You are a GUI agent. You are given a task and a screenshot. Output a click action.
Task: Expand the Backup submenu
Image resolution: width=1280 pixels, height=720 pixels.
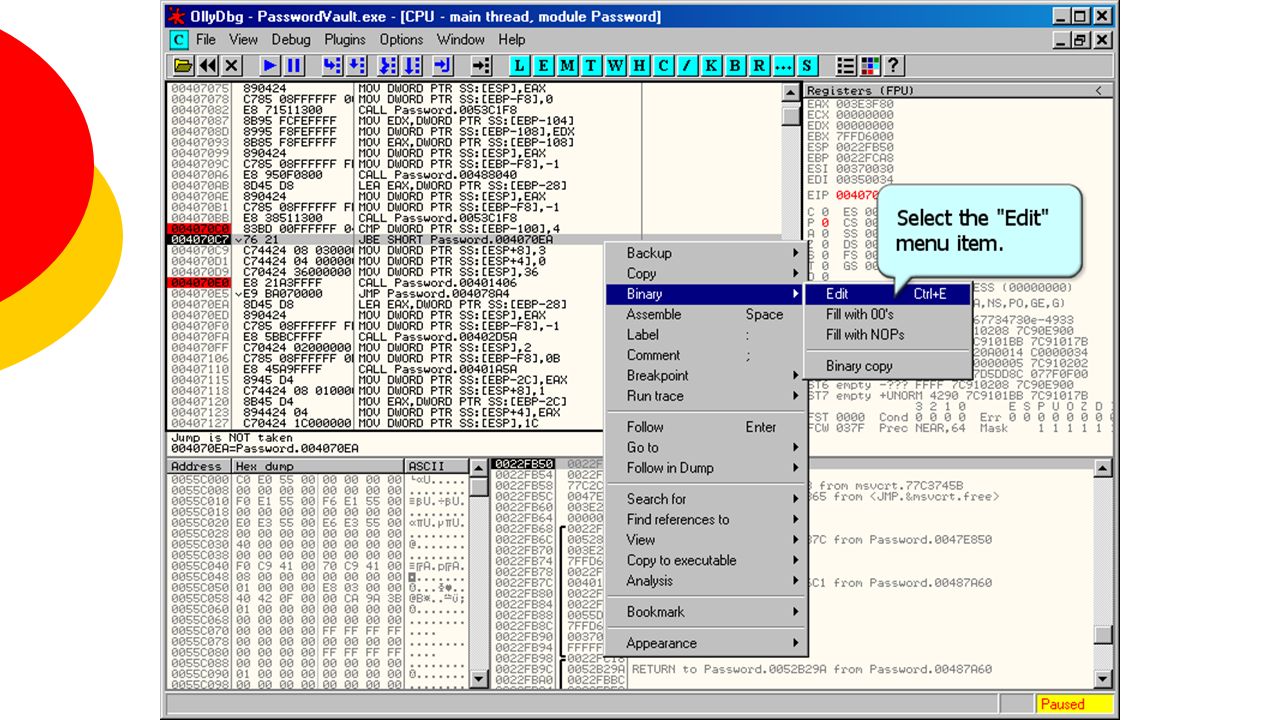[706, 253]
